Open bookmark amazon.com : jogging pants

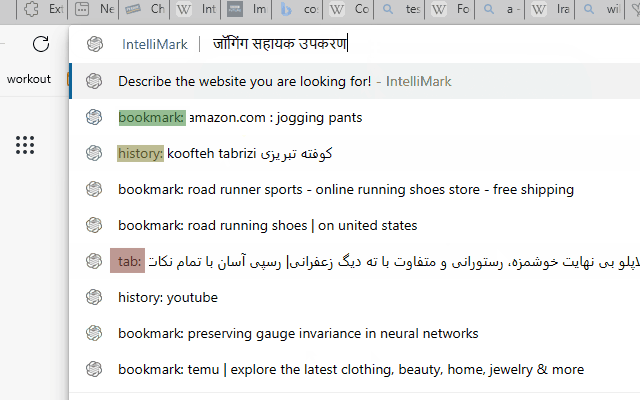tap(355, 118)
